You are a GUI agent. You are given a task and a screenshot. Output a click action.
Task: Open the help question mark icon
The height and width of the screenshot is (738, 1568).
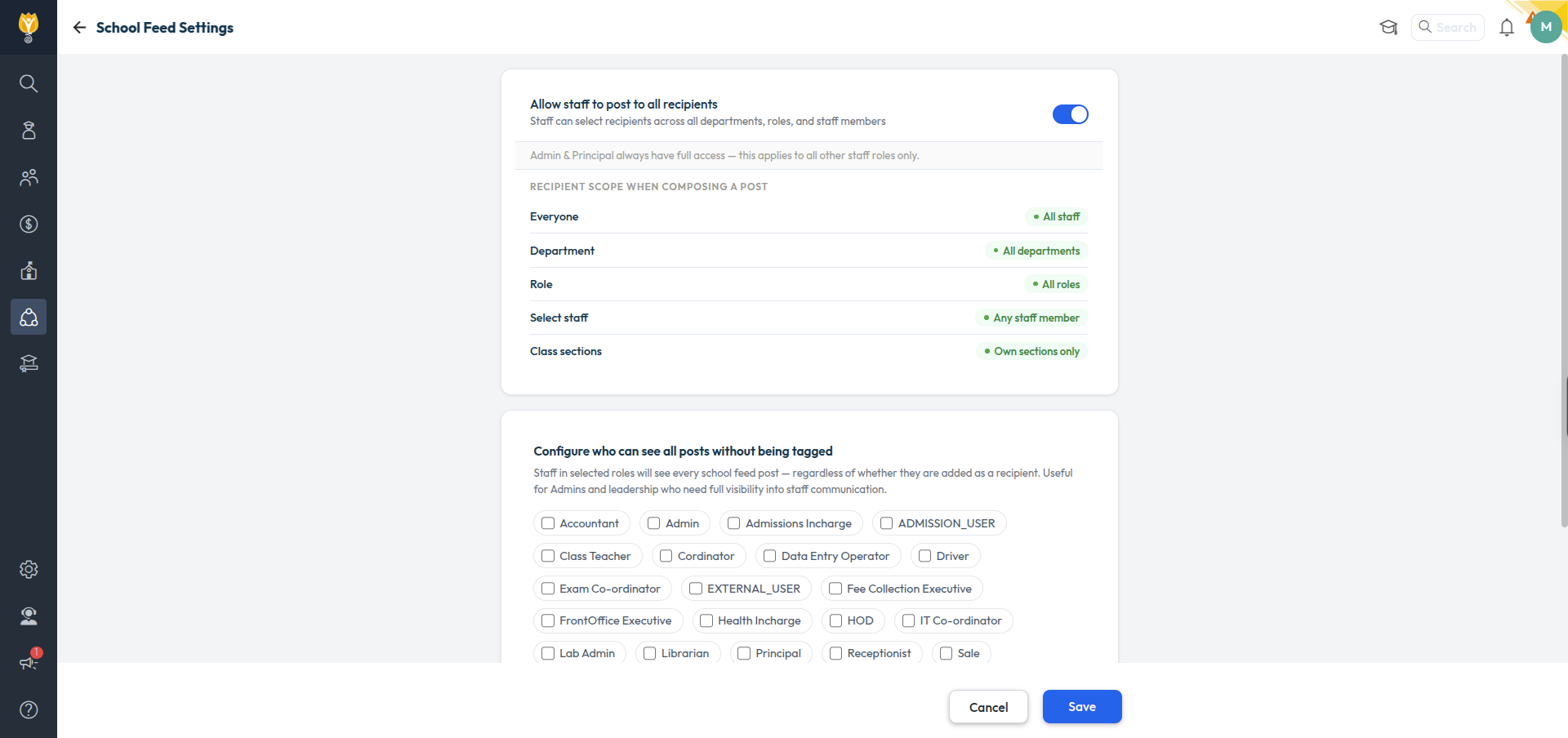[29, 709]
